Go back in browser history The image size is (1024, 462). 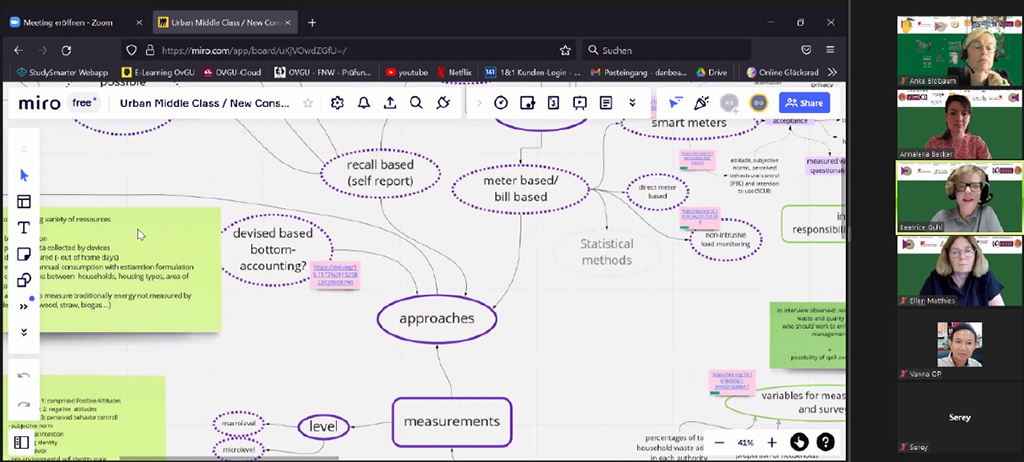click(x=18, y=50)
